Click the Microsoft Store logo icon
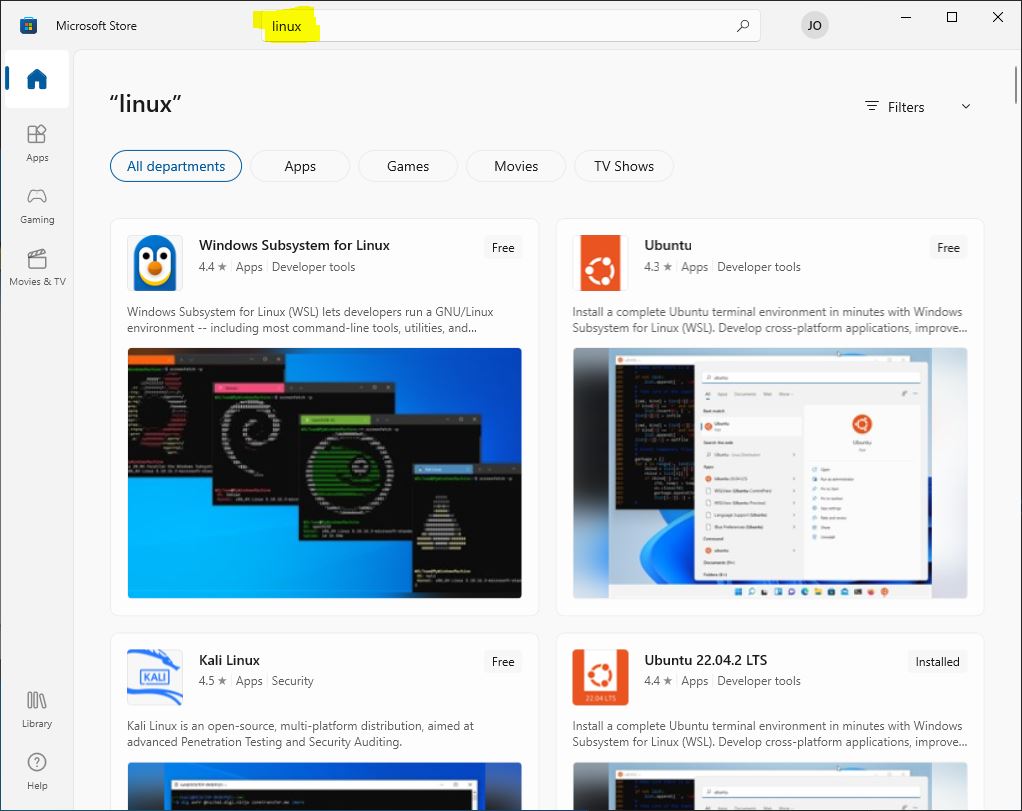1022x811 pixels. 28,26
